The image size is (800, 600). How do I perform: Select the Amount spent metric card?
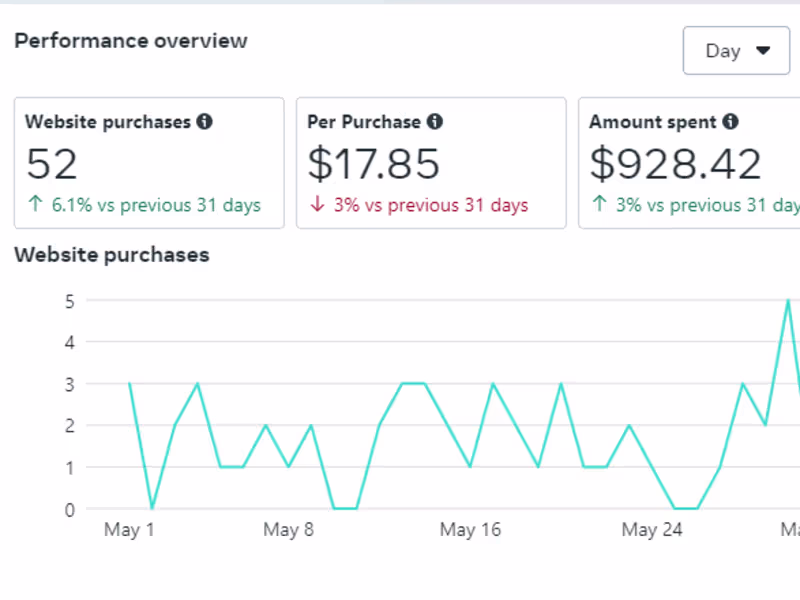point(690,162)
